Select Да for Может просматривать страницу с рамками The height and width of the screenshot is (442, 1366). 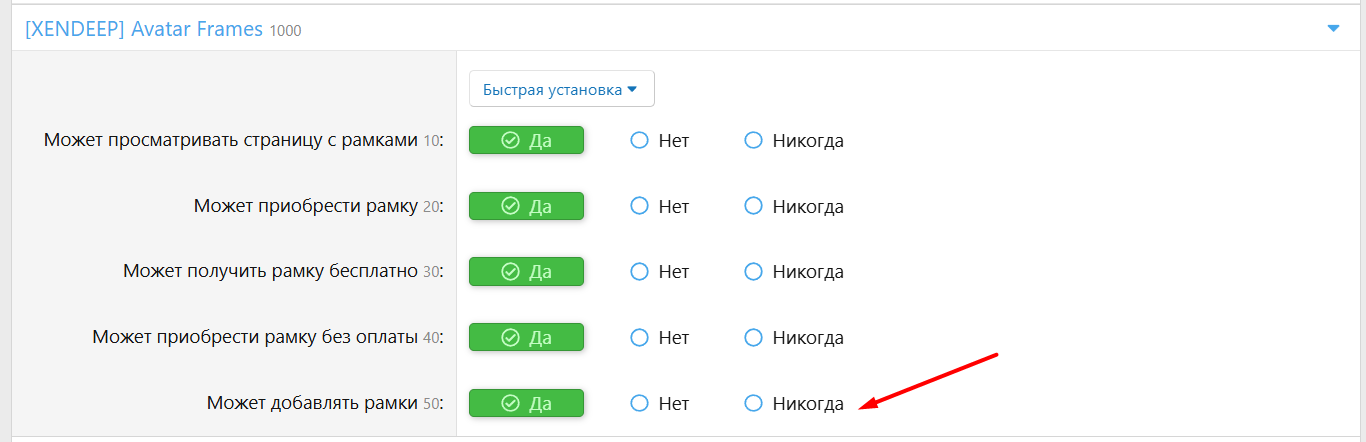(x=526, y=141)
